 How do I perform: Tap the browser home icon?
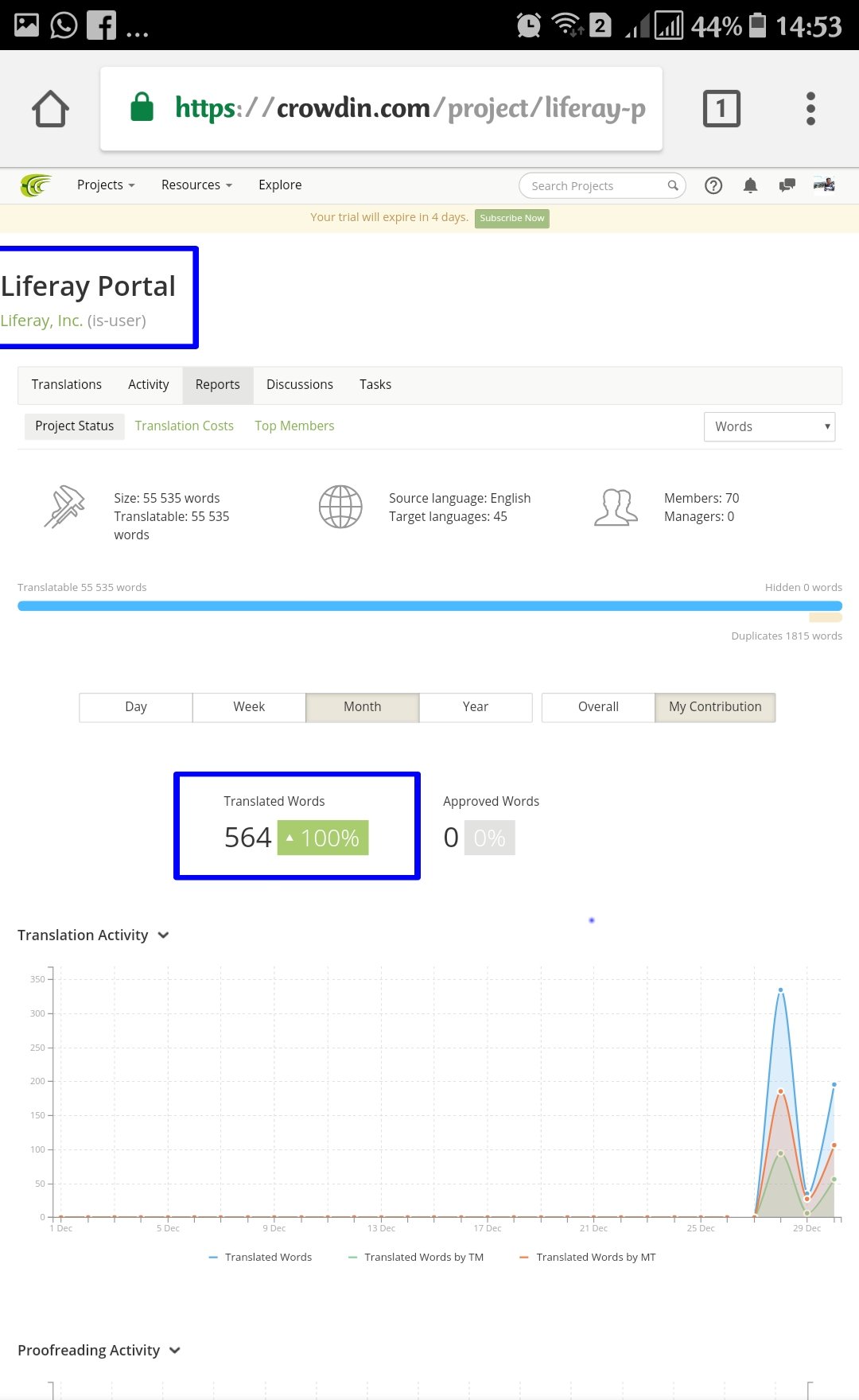pos(50,109)
